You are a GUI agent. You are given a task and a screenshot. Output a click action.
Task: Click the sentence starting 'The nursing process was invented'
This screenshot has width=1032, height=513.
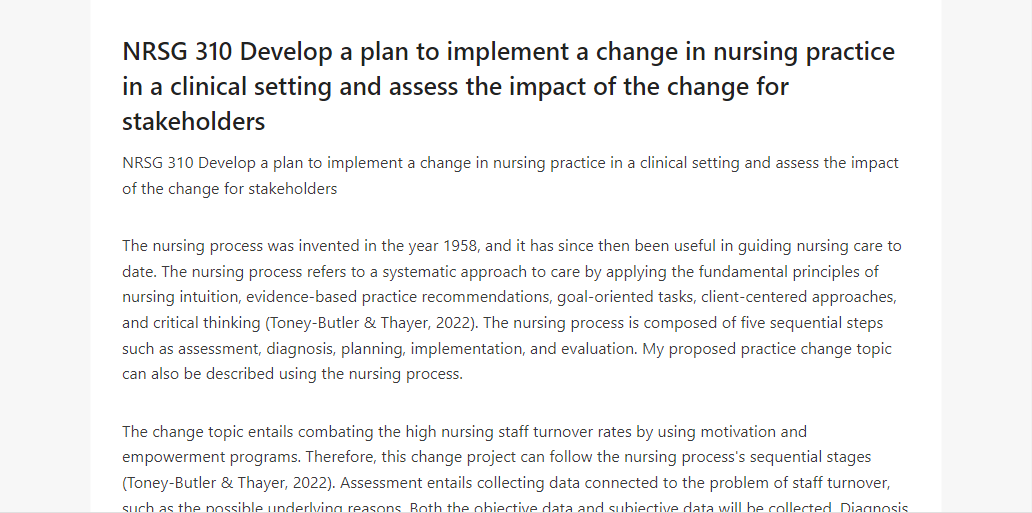[x=512, y=259]
